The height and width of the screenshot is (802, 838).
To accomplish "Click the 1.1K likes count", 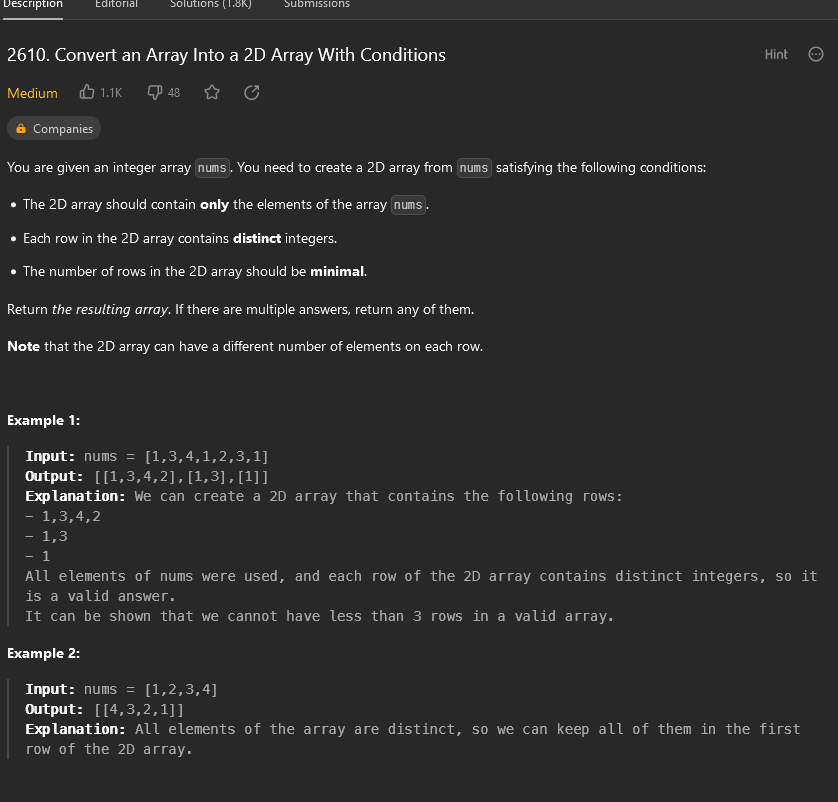I will pyautogui.click(x=111, y=93).
